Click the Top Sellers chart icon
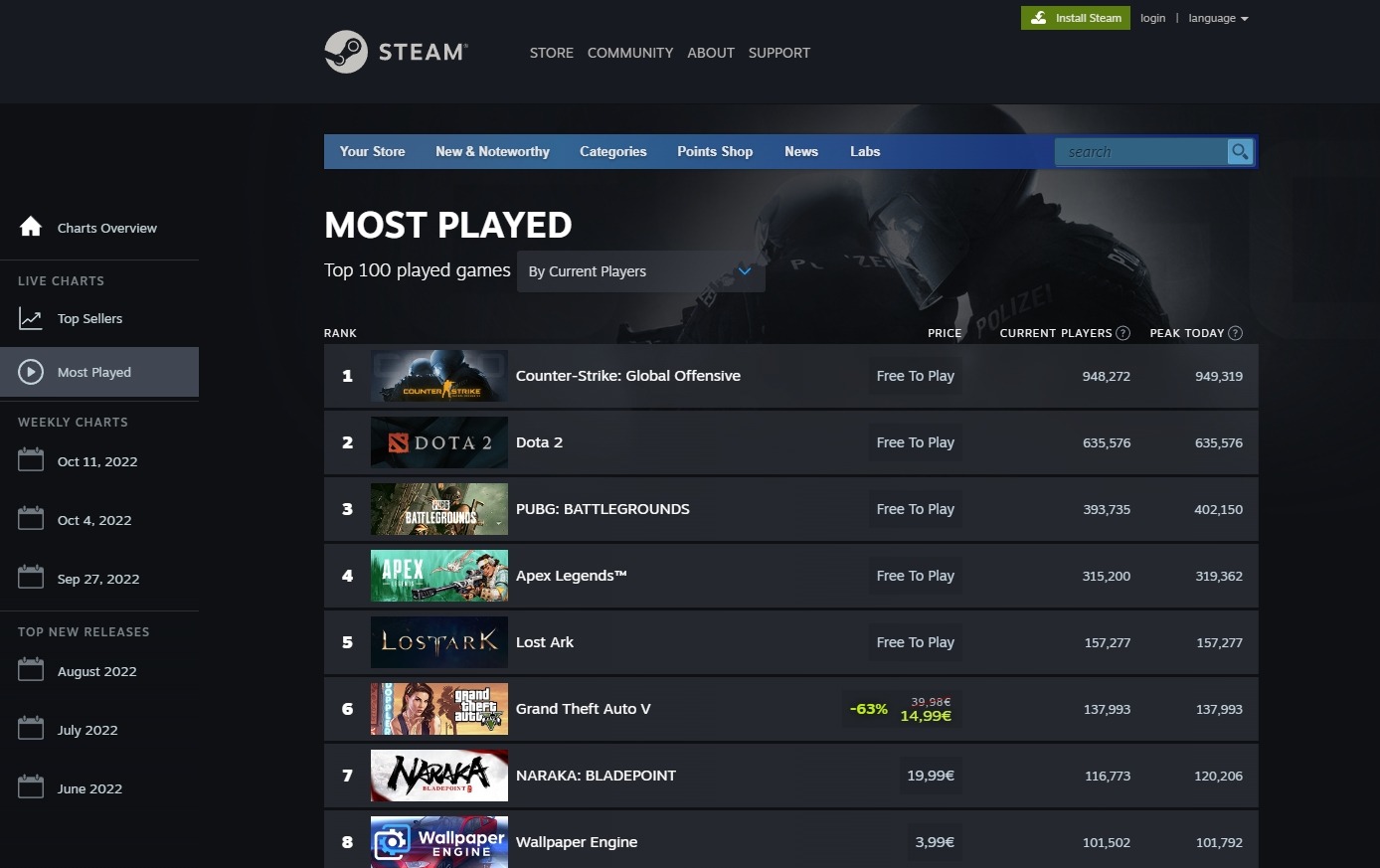Screen dimensions: 1380x868 (31, 319)
